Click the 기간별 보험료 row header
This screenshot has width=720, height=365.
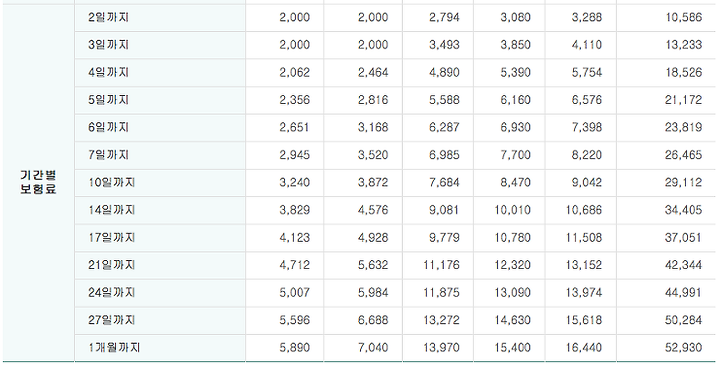[38, 182]
